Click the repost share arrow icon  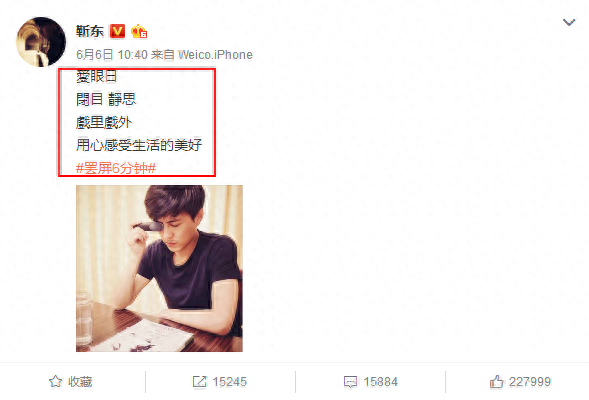[x=199, y=382]
